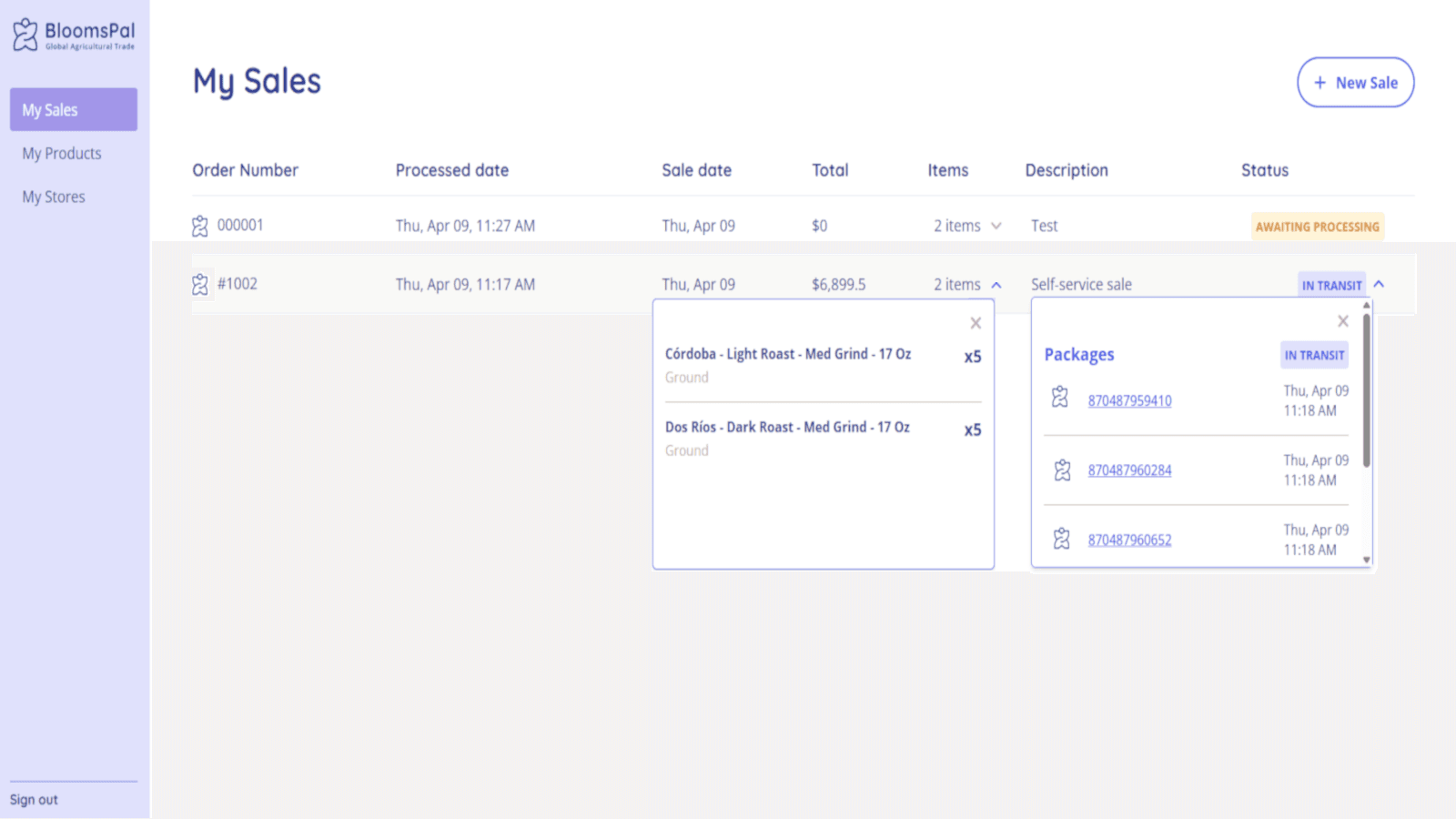1456x819 pixels.
Task: Open tracking link 870487960284
Action: (1129, 470)
